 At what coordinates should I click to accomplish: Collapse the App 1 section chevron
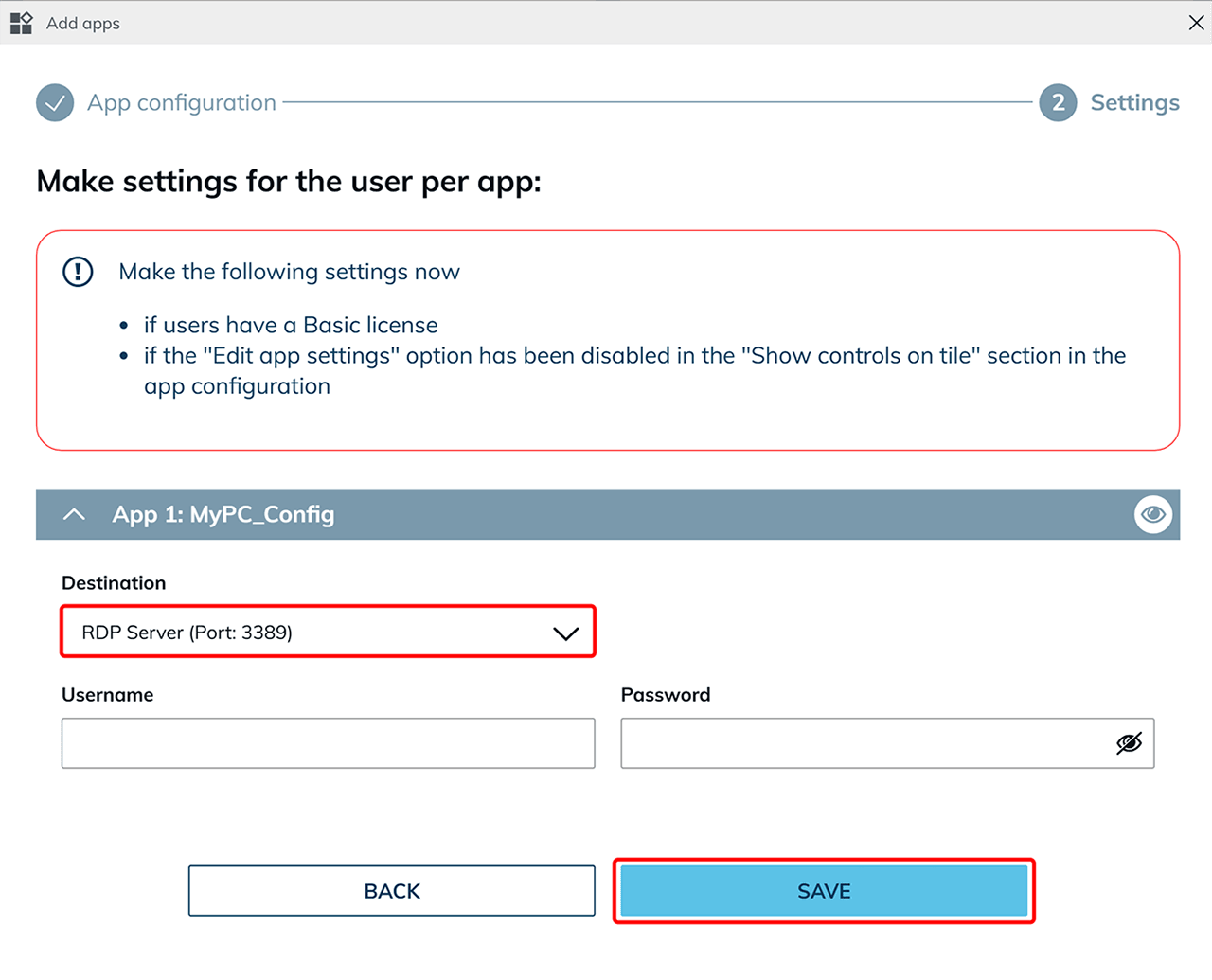click(x=74, y=514)
